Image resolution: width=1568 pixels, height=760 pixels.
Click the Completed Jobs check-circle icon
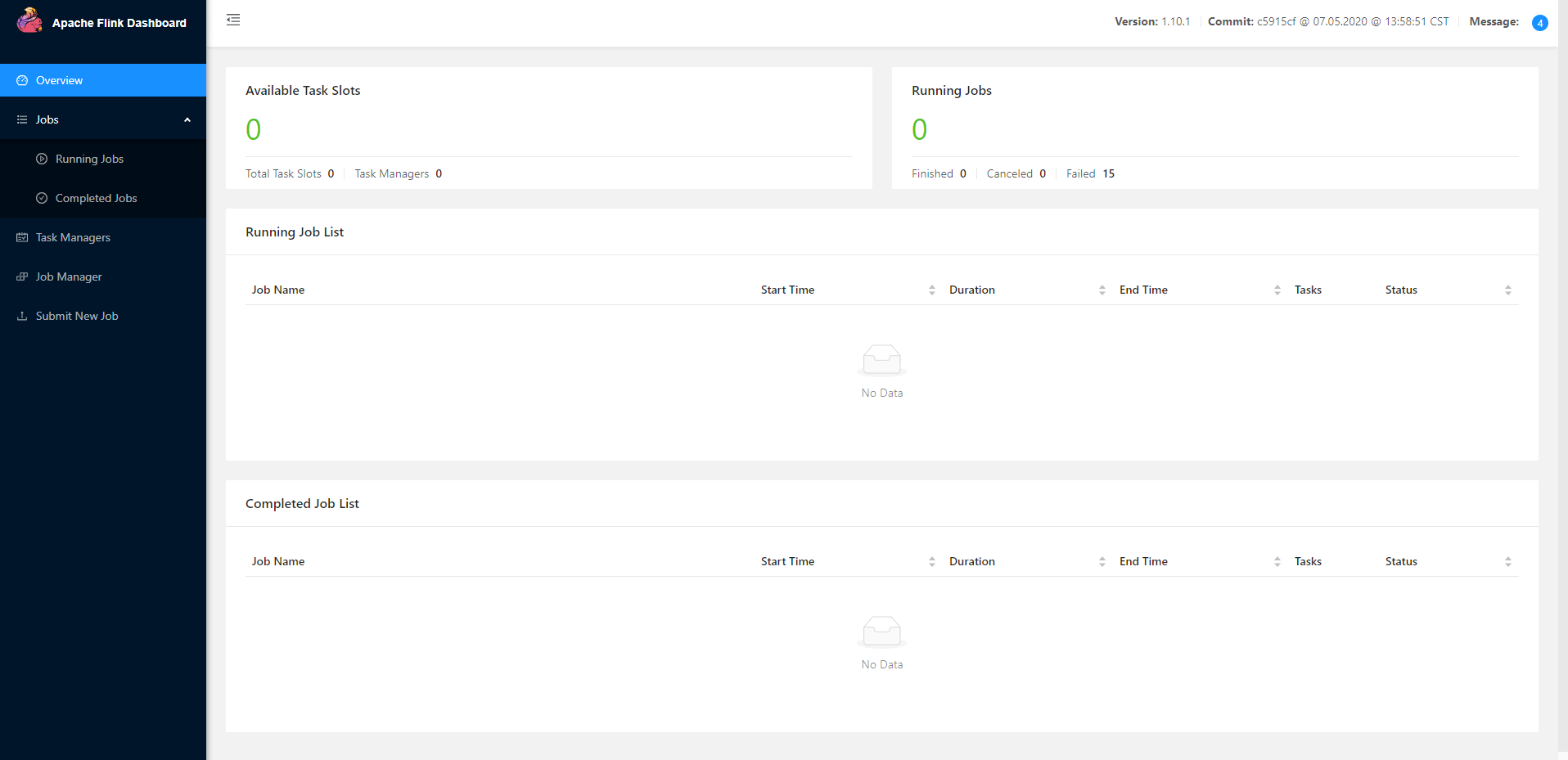(x=42, y=198)
